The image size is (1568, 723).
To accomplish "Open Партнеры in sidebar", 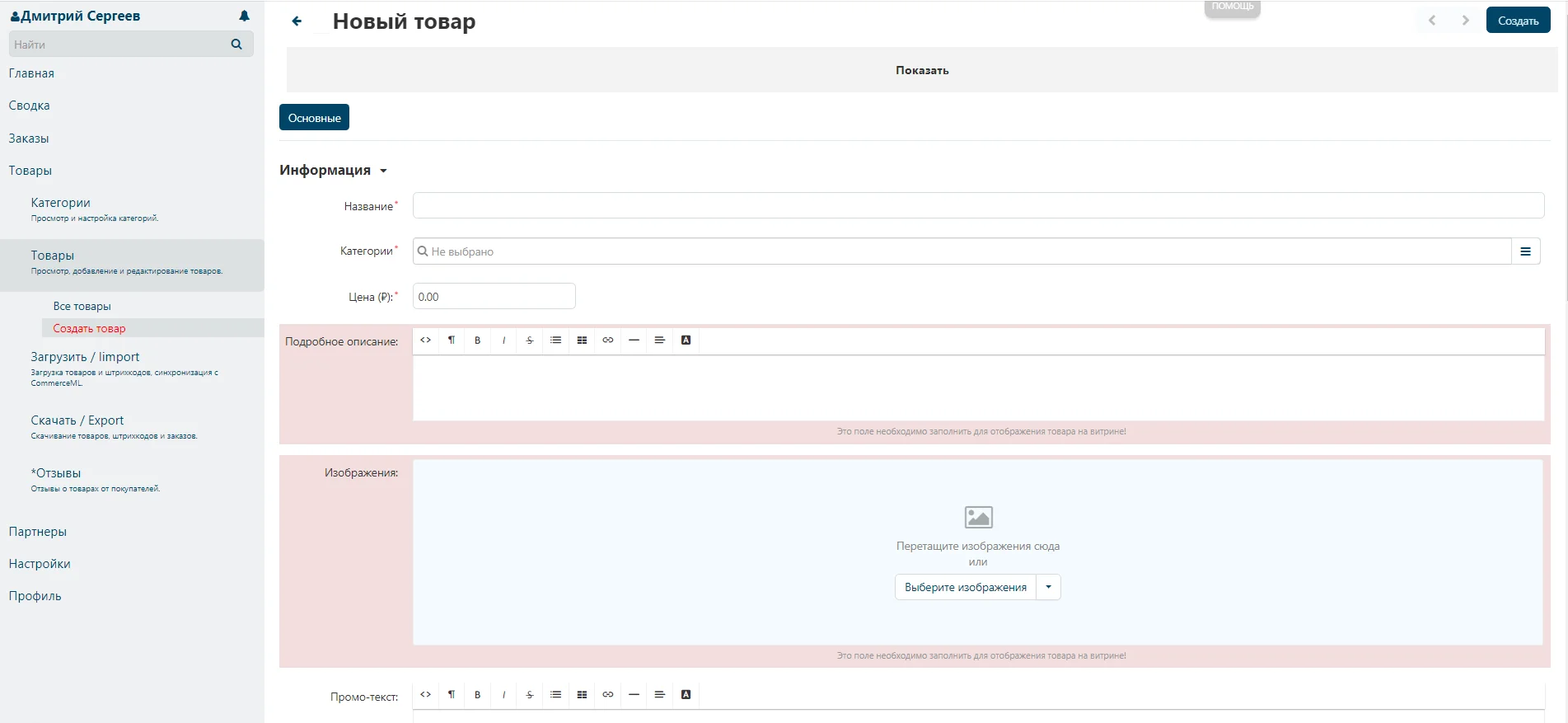I will pos(38,532).
